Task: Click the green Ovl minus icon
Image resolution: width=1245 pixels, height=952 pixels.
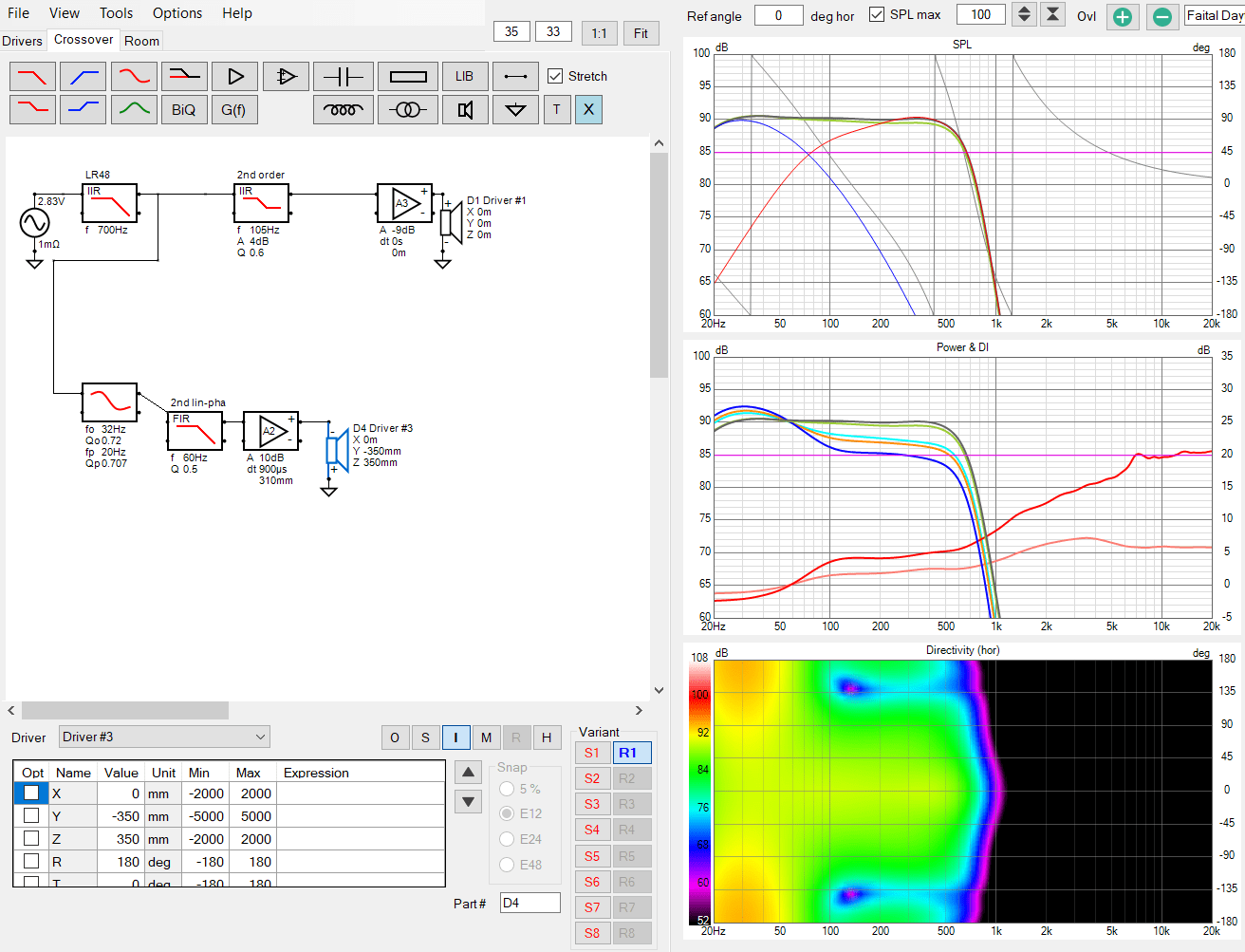Action: [x=1162, y=16]
